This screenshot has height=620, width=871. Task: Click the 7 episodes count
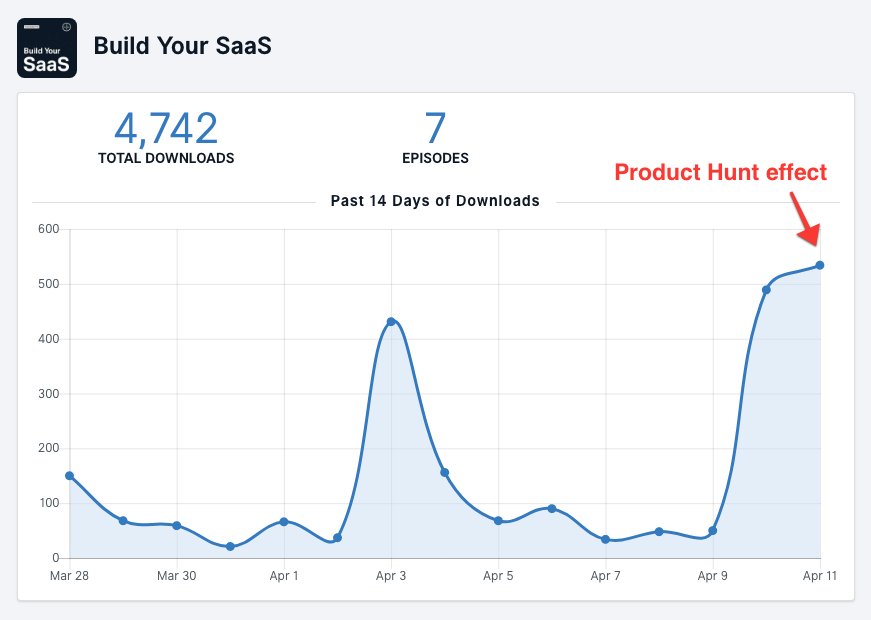[435, 128]
